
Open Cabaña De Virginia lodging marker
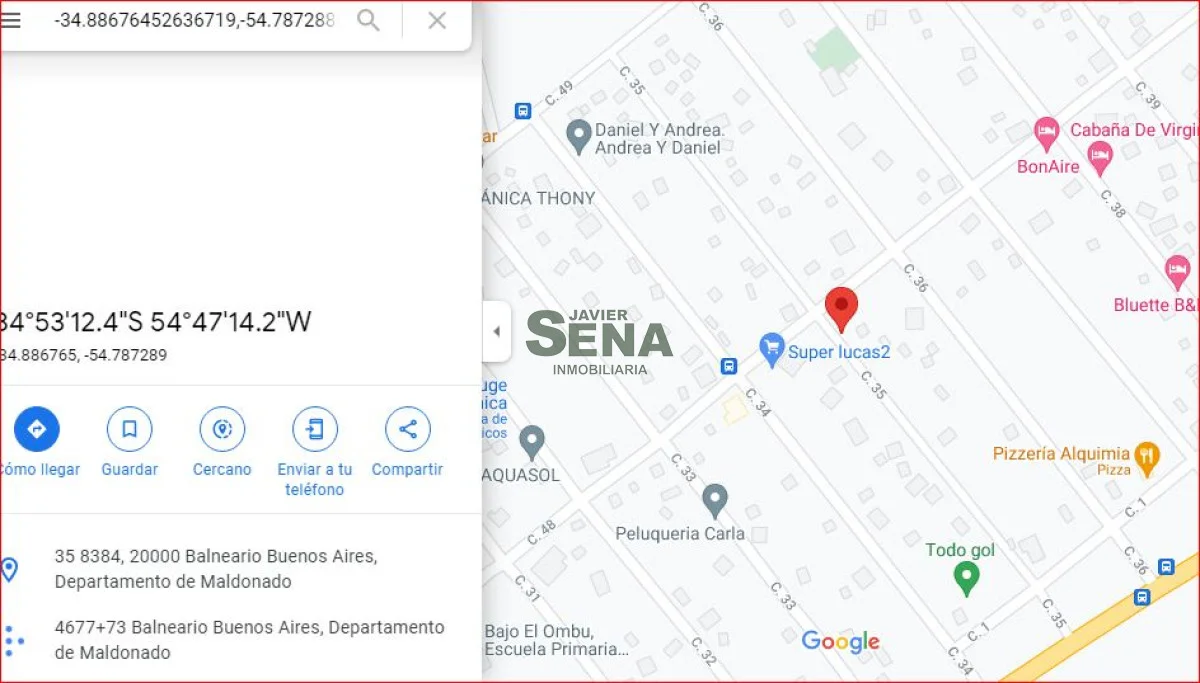click(x=1047, y=131)
